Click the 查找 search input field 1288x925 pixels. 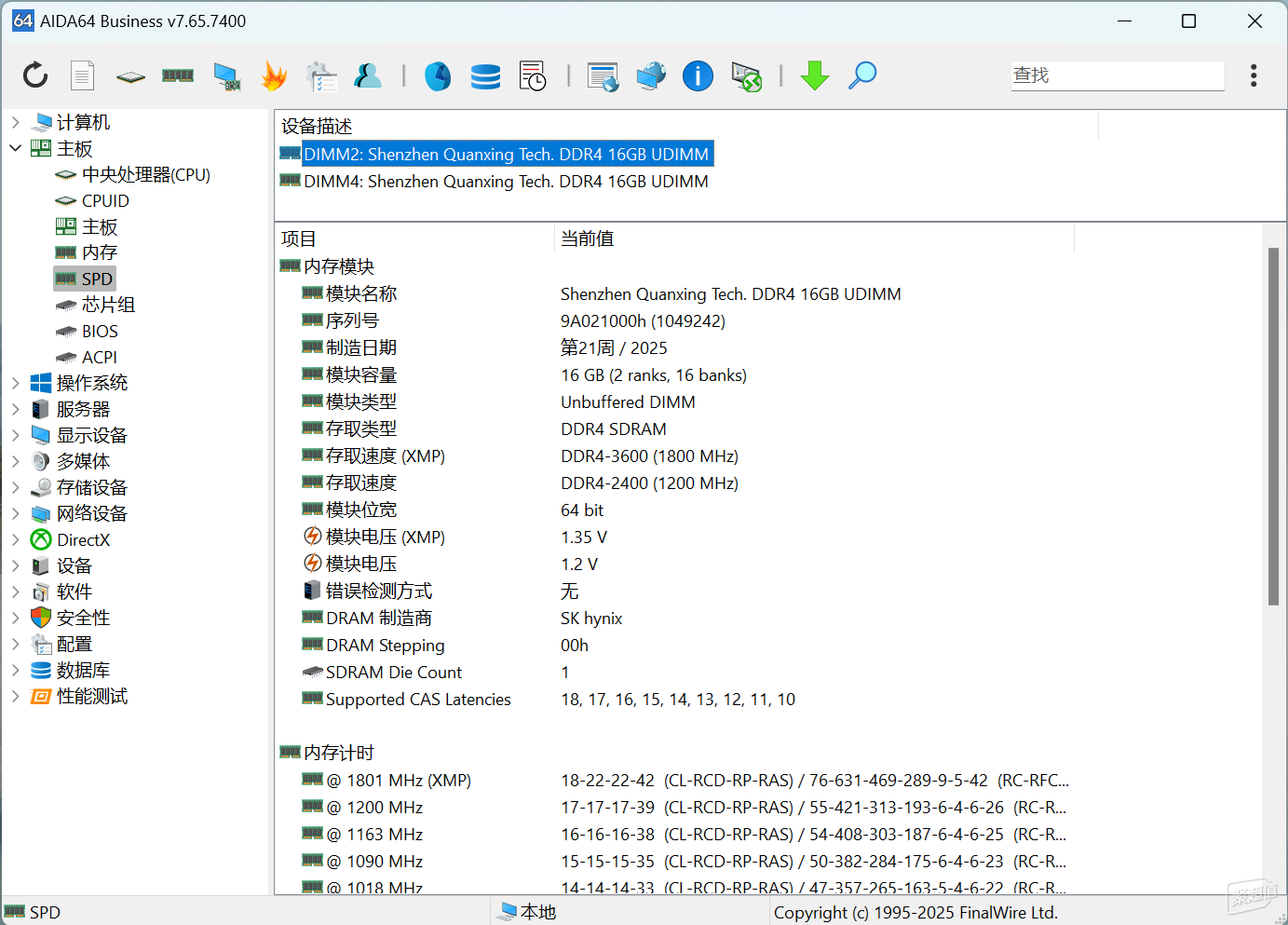pyautogui.click(x=1118, y=75)
